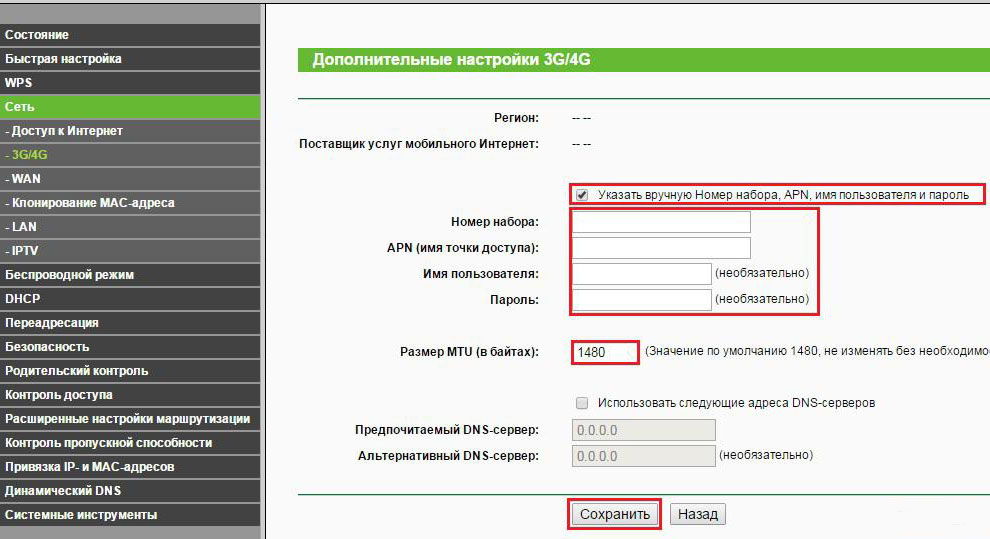Focus the Имя пользователя text field
Screen dimensions: 990x539
coord(641,274)
